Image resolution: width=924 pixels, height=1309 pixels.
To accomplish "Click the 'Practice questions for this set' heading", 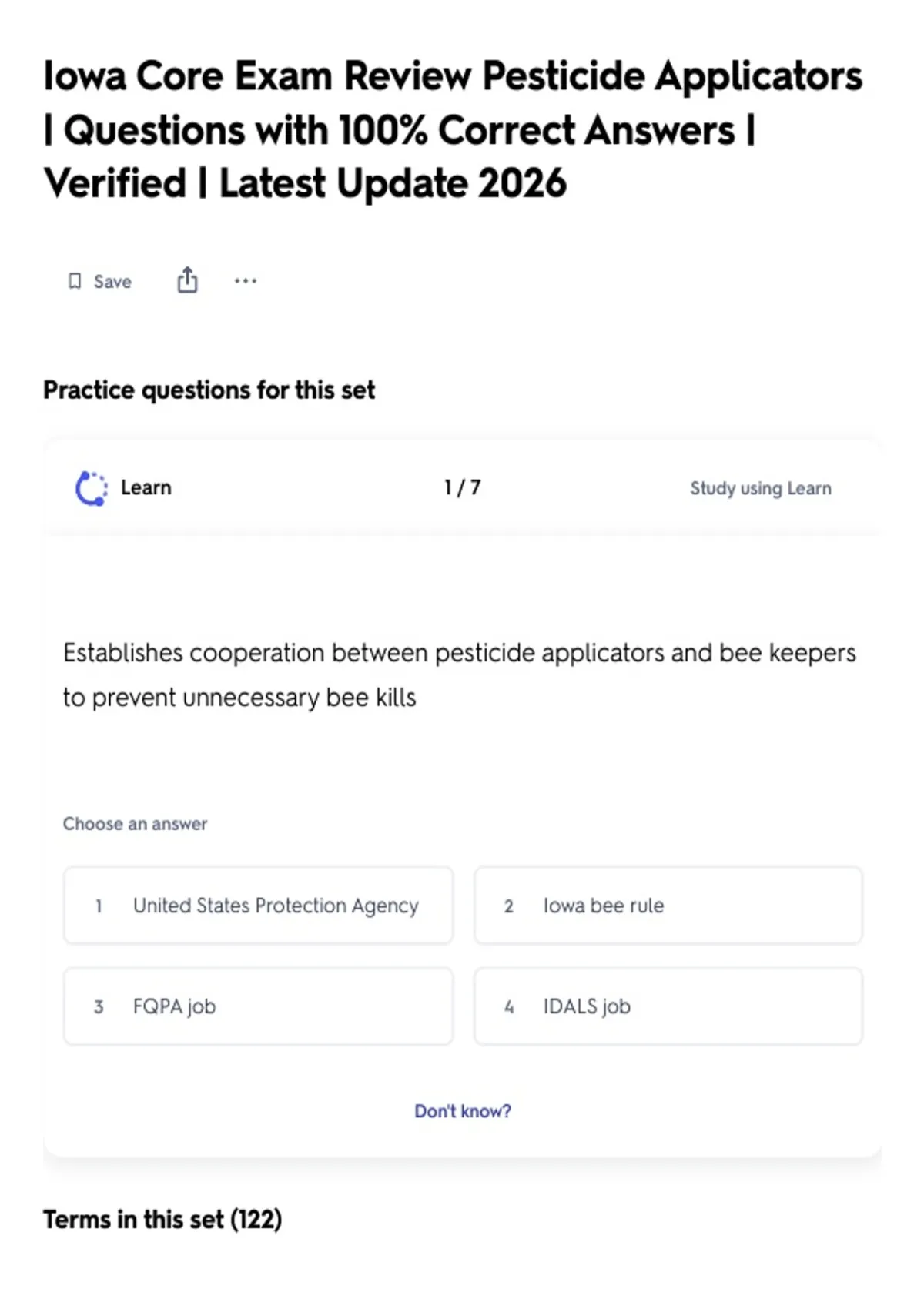I will tap(209, 390).
